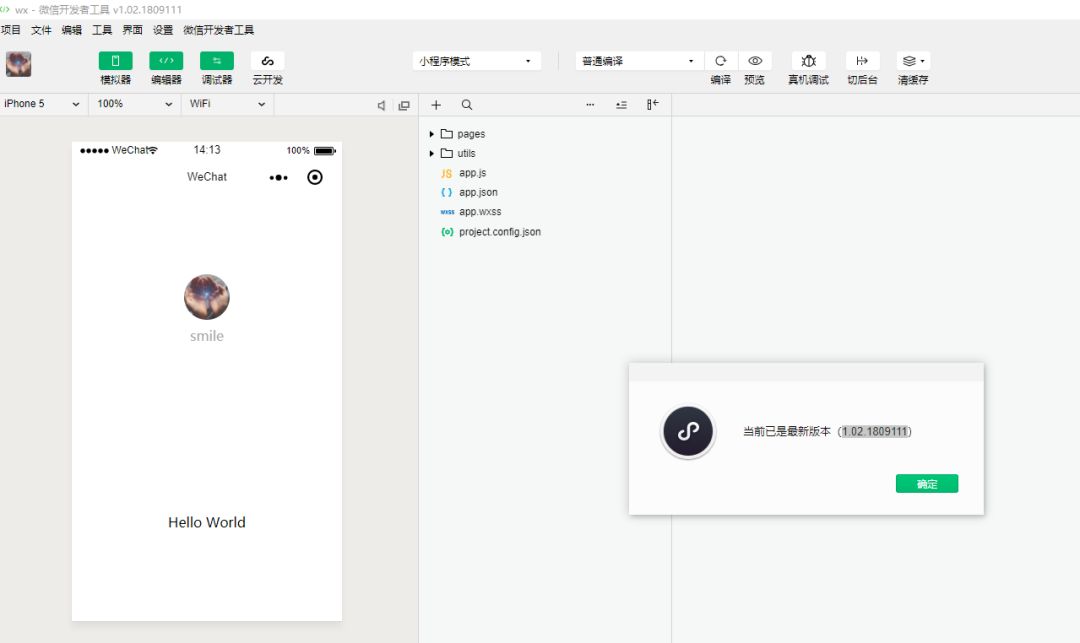Open the 清缓存 clear cache menu
This screenshot has width=1080, height=643.
[913, 61]
